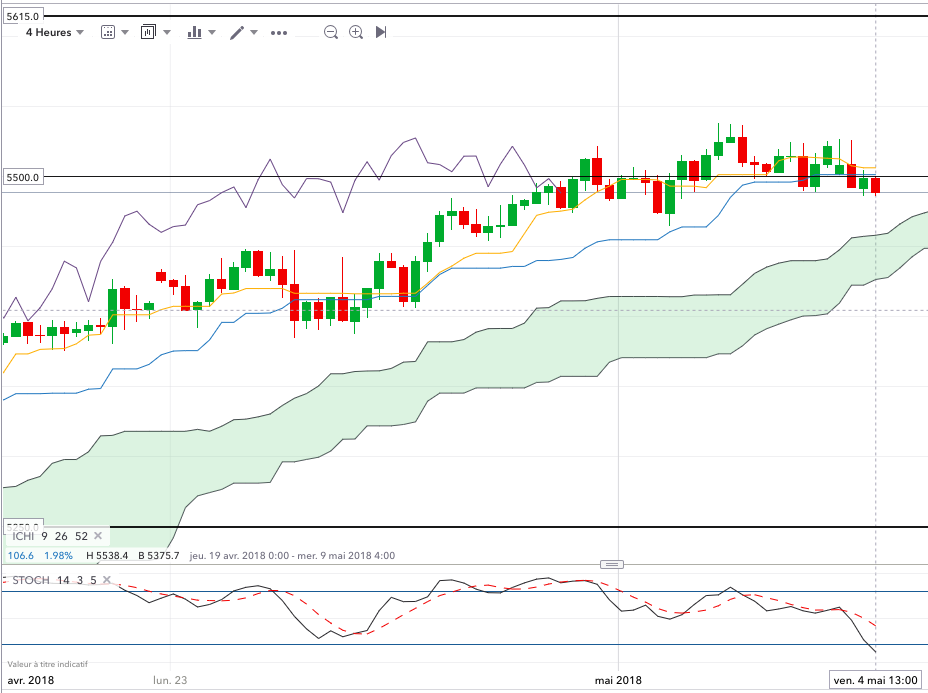Screen dimensions: 928x693
Task: Select the 5250.0 price level label
Action: pos(23,526)
